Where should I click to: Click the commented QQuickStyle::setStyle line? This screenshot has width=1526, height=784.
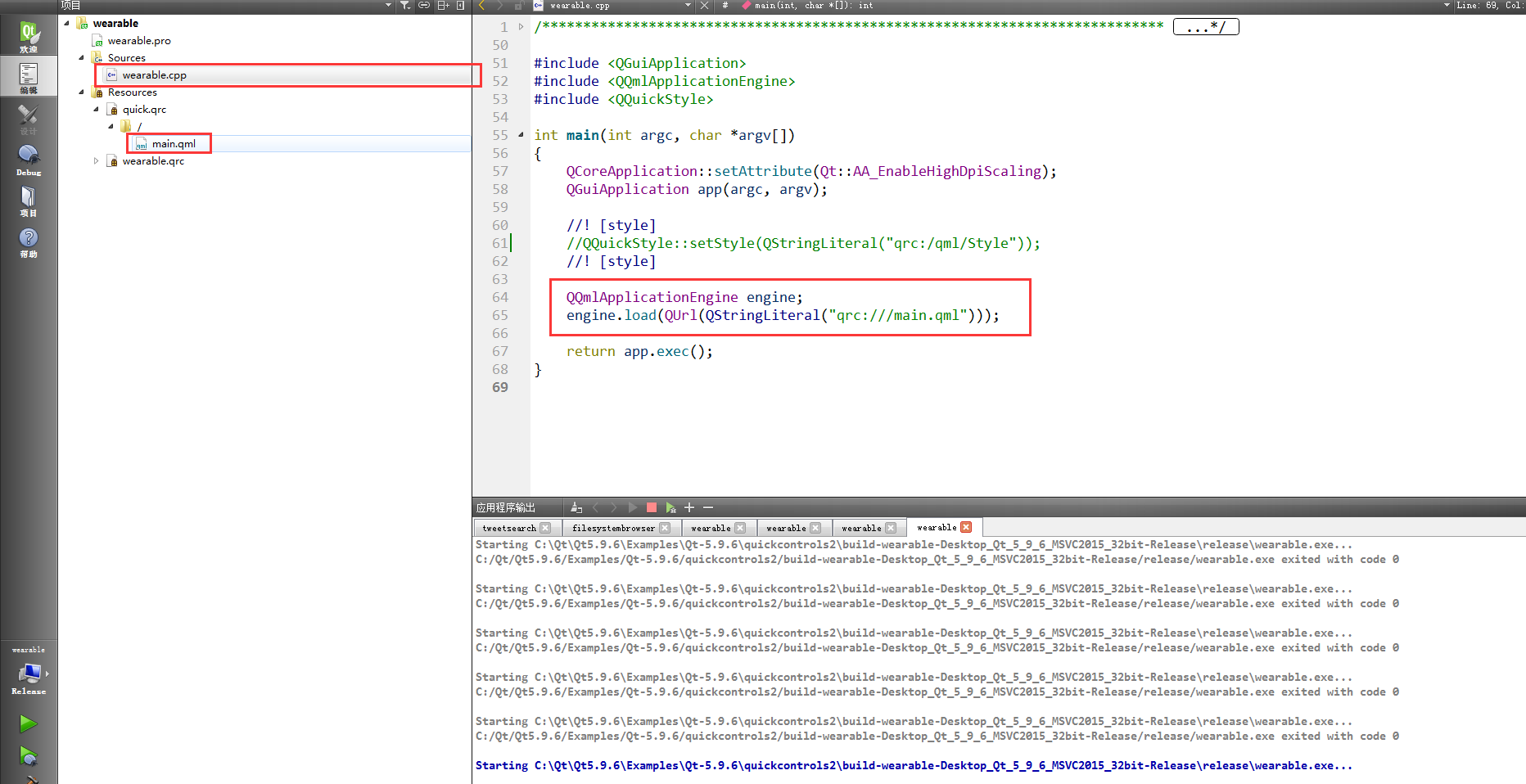(x=803, y=243)
